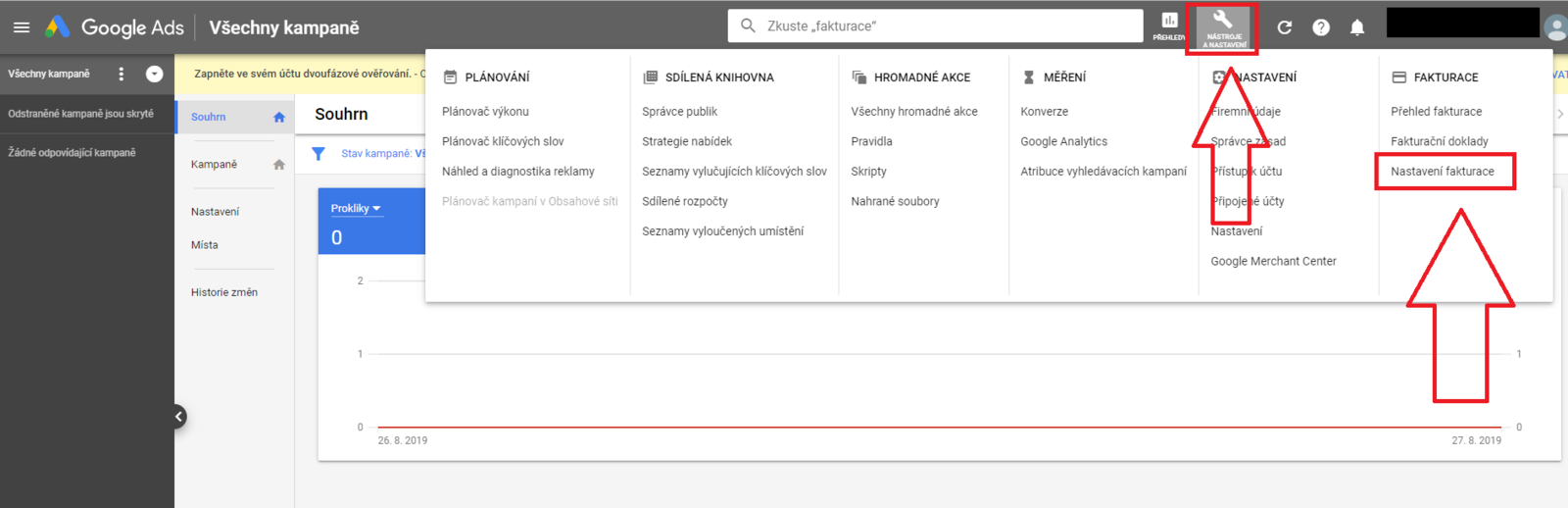Open Nastavení item in the Nastavení column
The height and width of the screenshot is (508, 1568).
(1236, 231)
